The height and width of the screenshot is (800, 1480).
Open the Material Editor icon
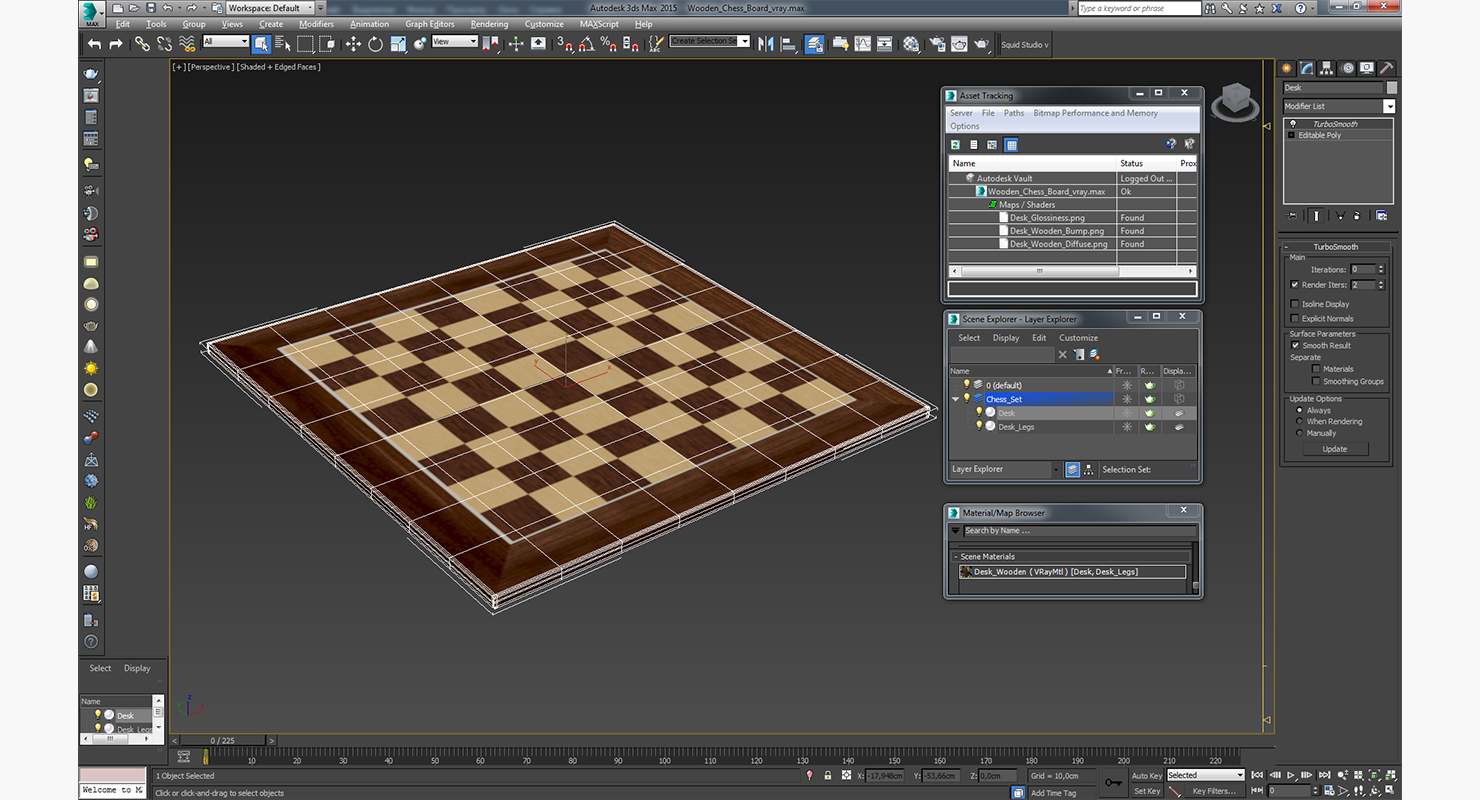point(911,44)
